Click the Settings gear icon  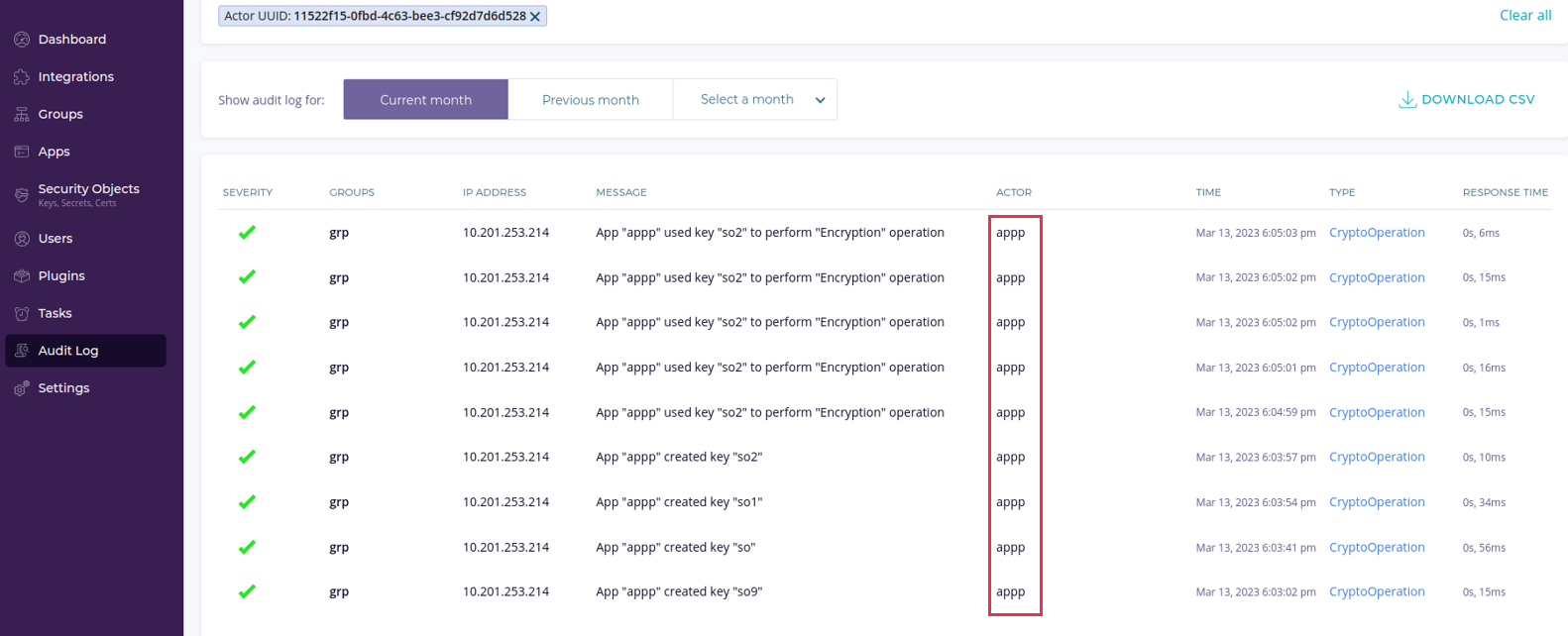[x=22, y=388]
